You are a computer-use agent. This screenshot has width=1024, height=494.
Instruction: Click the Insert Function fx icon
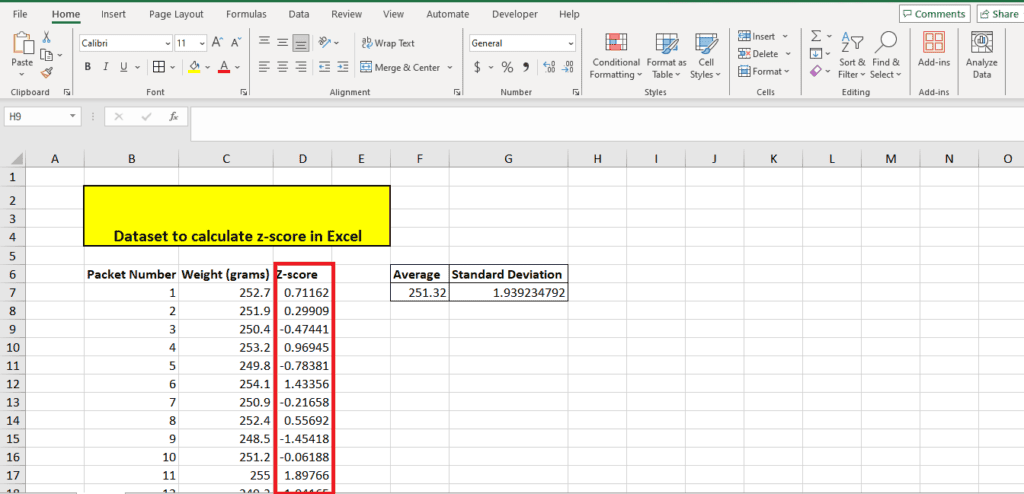tap(174, 116)
